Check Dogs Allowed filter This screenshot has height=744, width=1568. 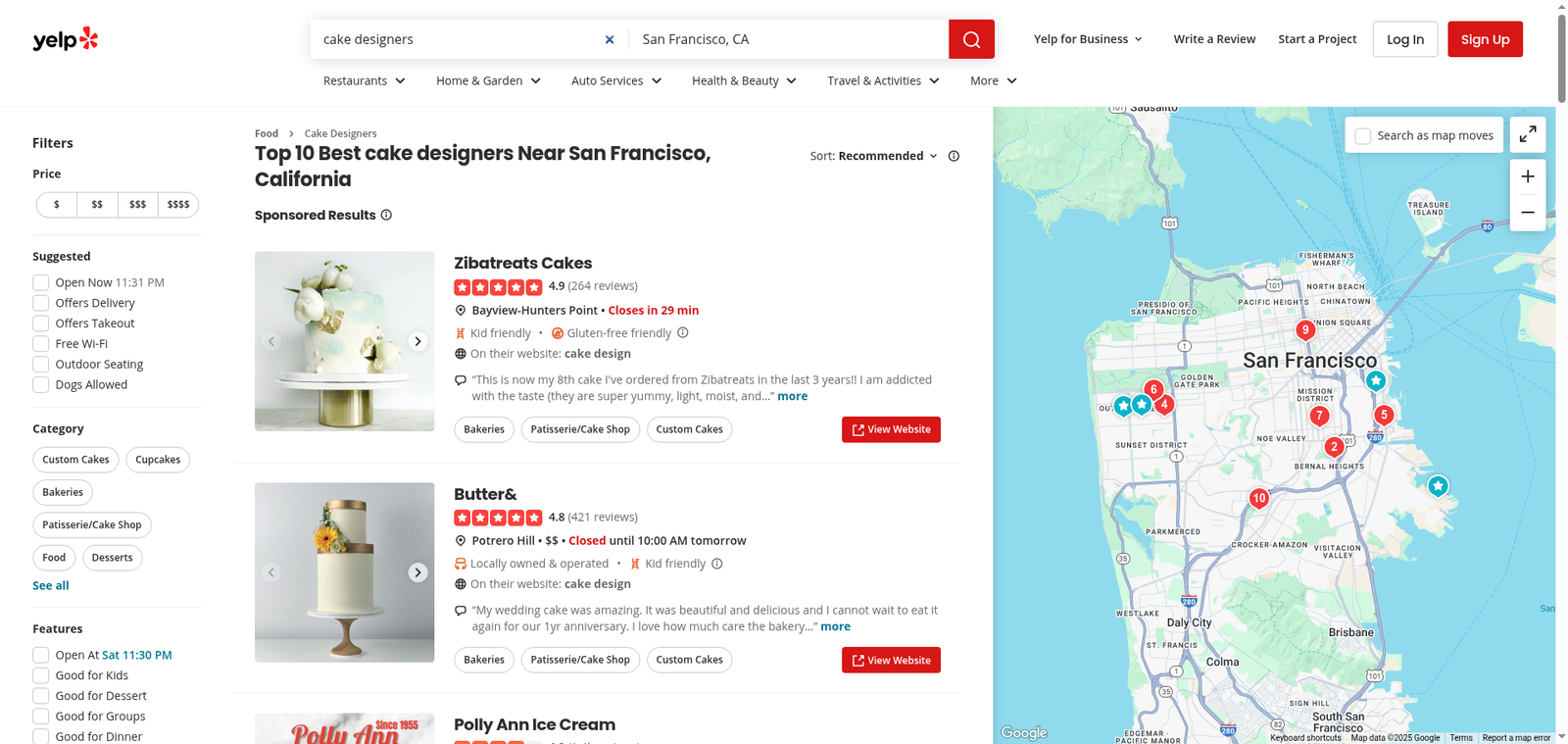[41, 384]
